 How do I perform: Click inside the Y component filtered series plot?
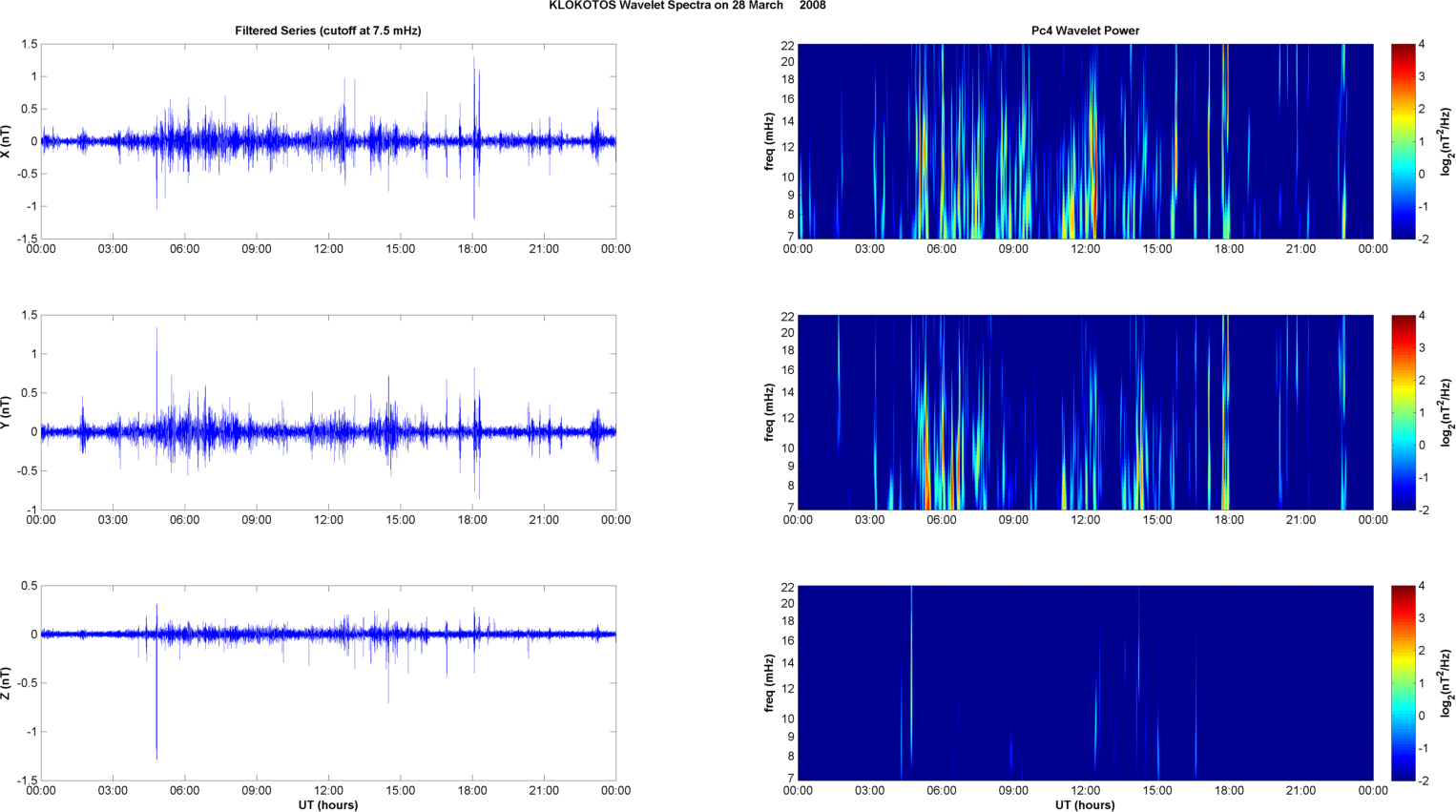(328, 412)
